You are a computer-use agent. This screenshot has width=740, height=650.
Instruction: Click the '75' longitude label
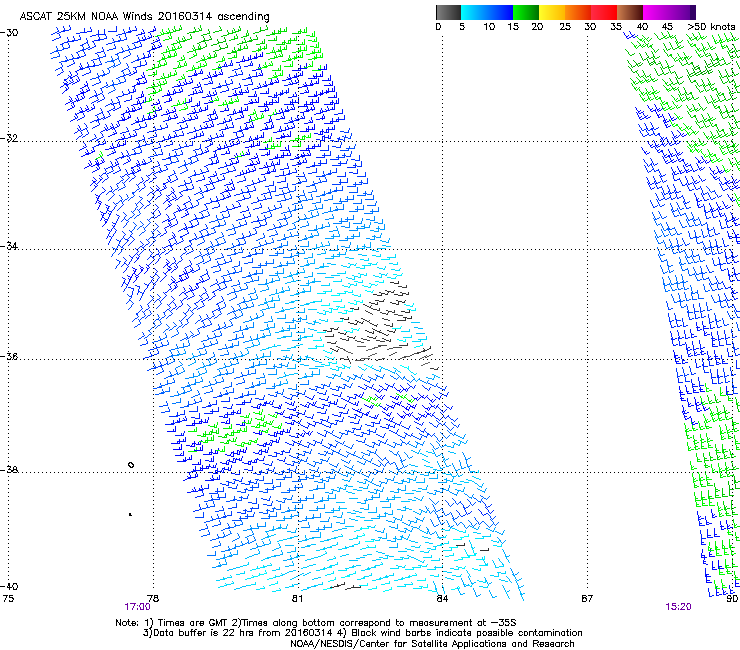pyautogui.click(x=8, y=599)
